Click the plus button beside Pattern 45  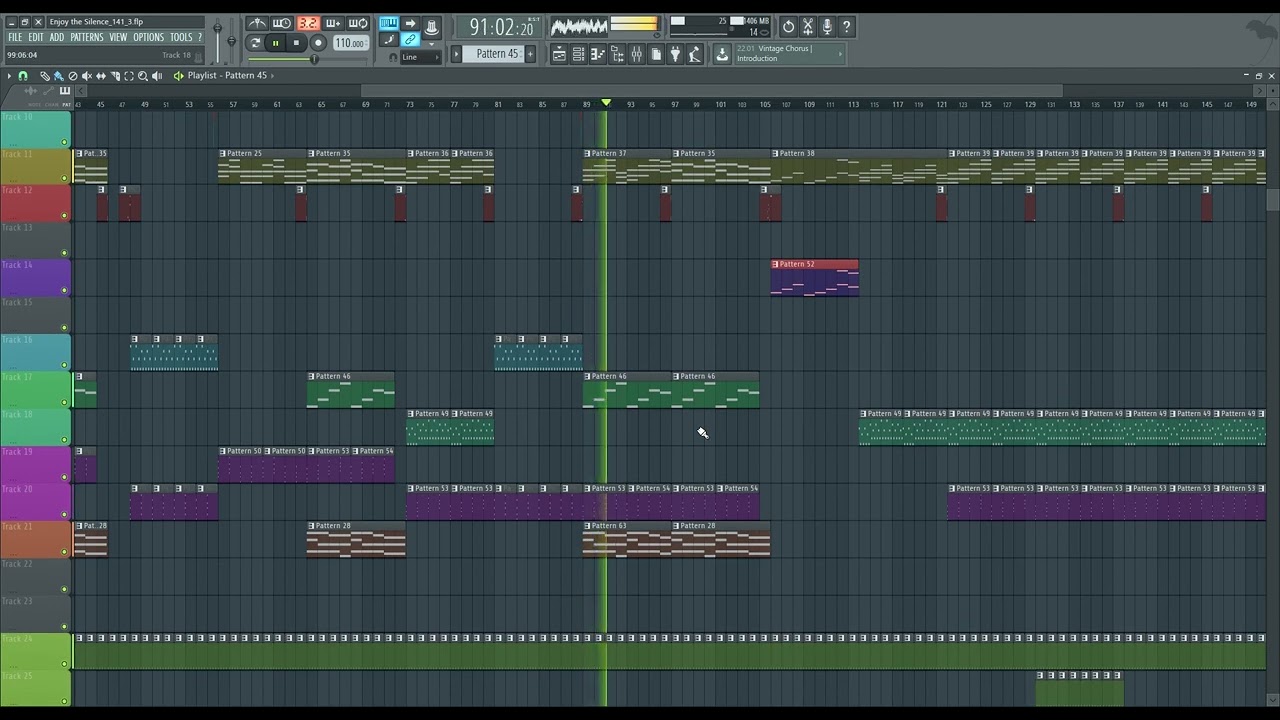(530, 54)
